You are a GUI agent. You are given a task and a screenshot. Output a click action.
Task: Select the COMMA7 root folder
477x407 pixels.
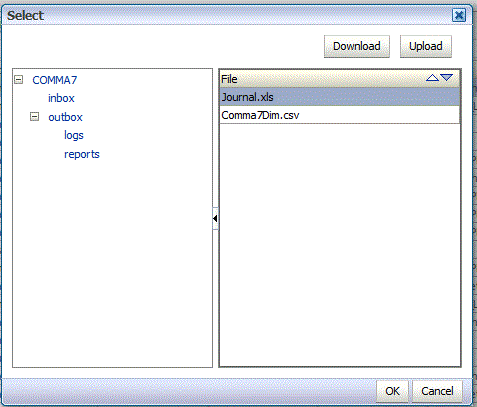click(x=55, y=80)
